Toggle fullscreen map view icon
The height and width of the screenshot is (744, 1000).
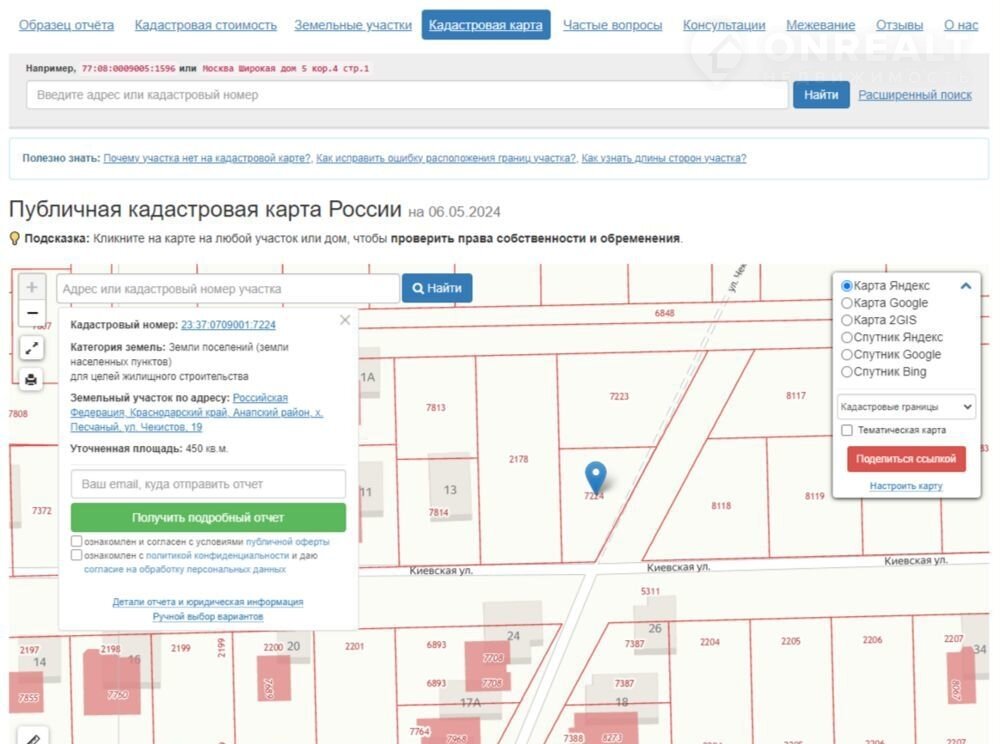32,348
